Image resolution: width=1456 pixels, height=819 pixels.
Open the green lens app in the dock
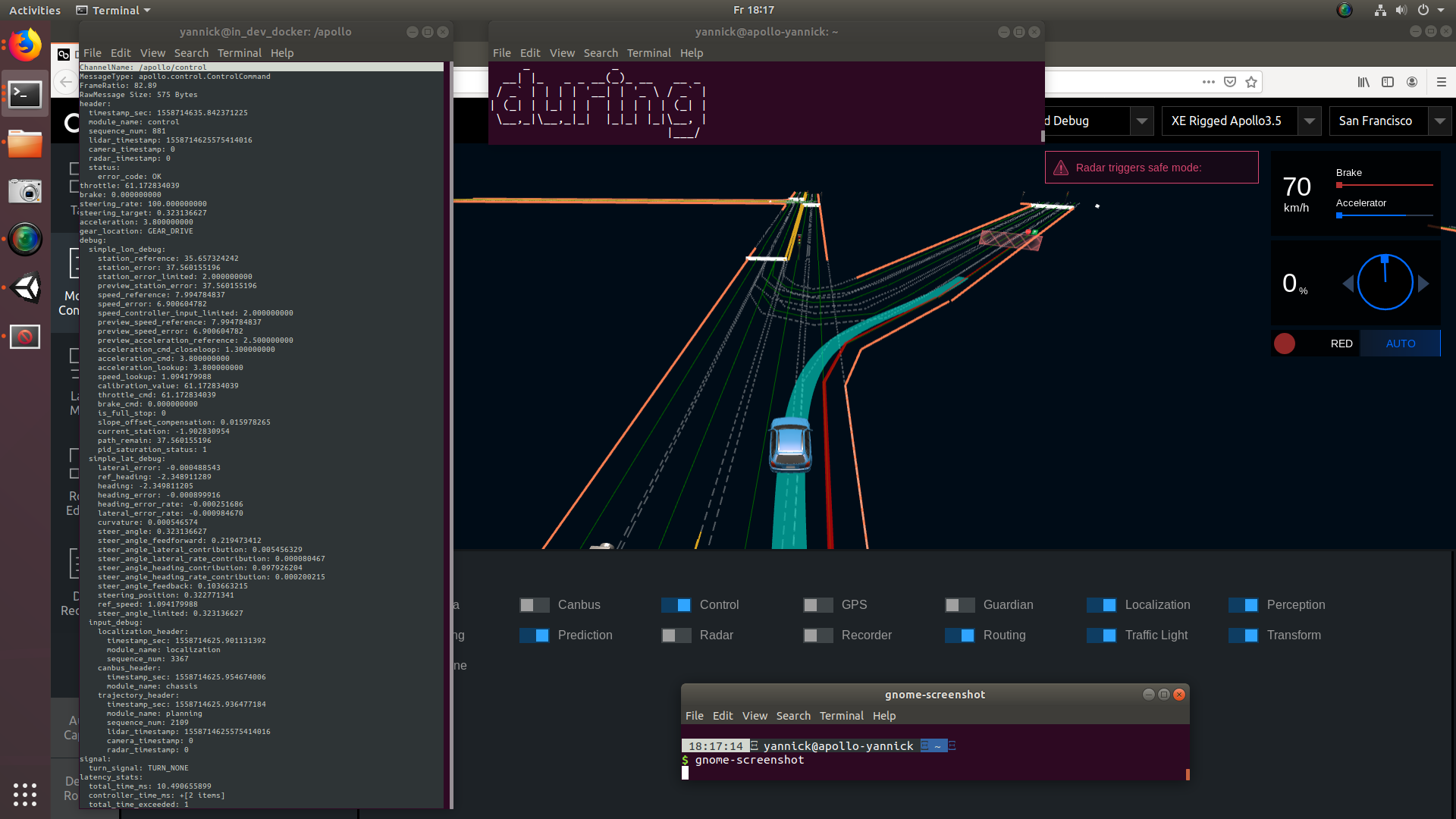25,240
